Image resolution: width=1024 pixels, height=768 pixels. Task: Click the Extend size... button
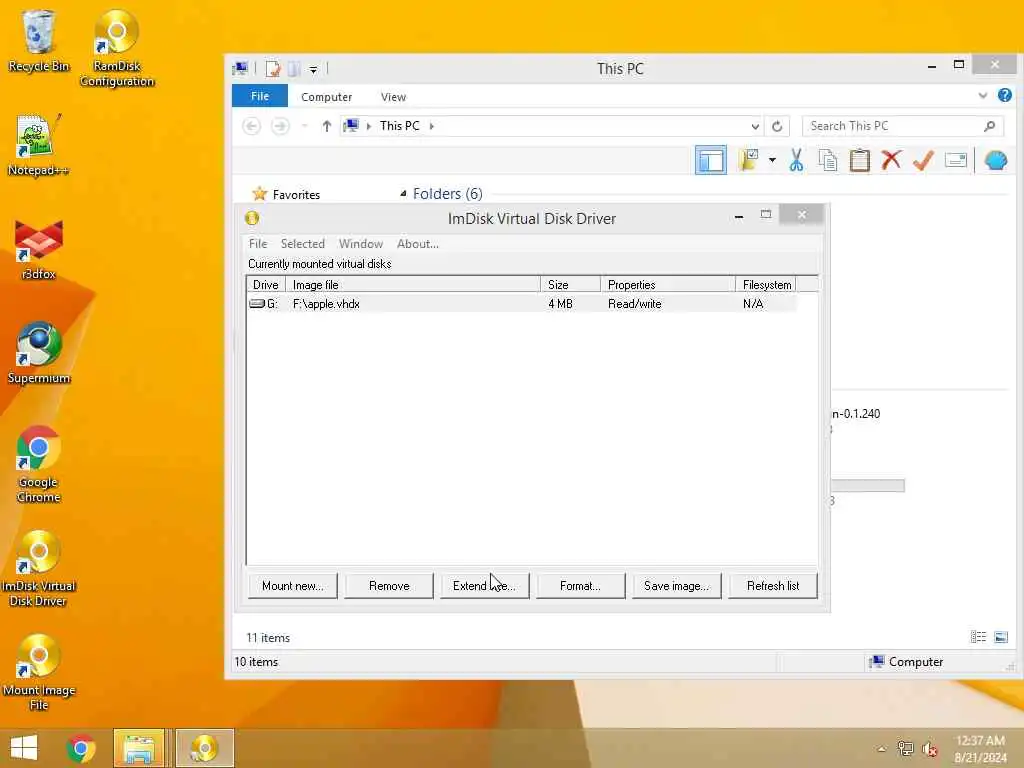(485, 586)
